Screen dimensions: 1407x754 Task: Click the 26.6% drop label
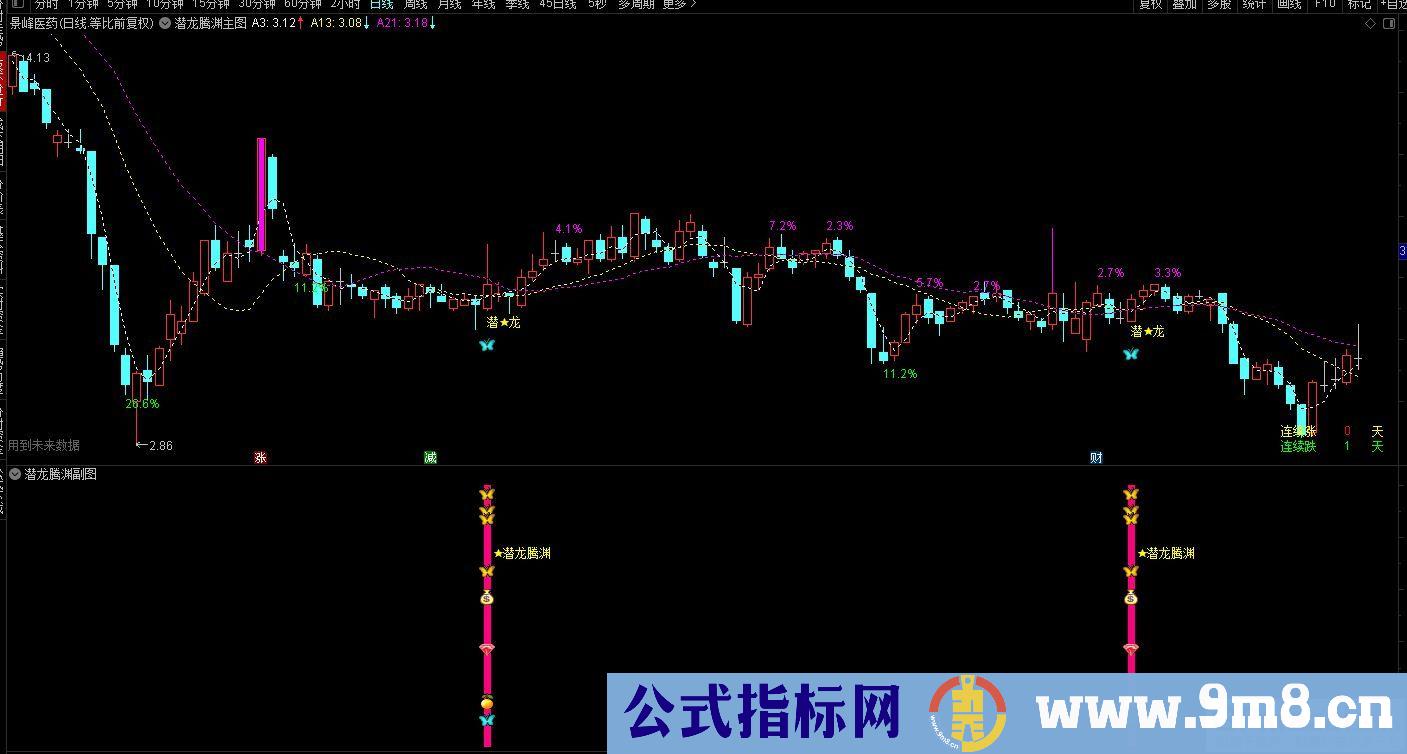click(142, 404)
